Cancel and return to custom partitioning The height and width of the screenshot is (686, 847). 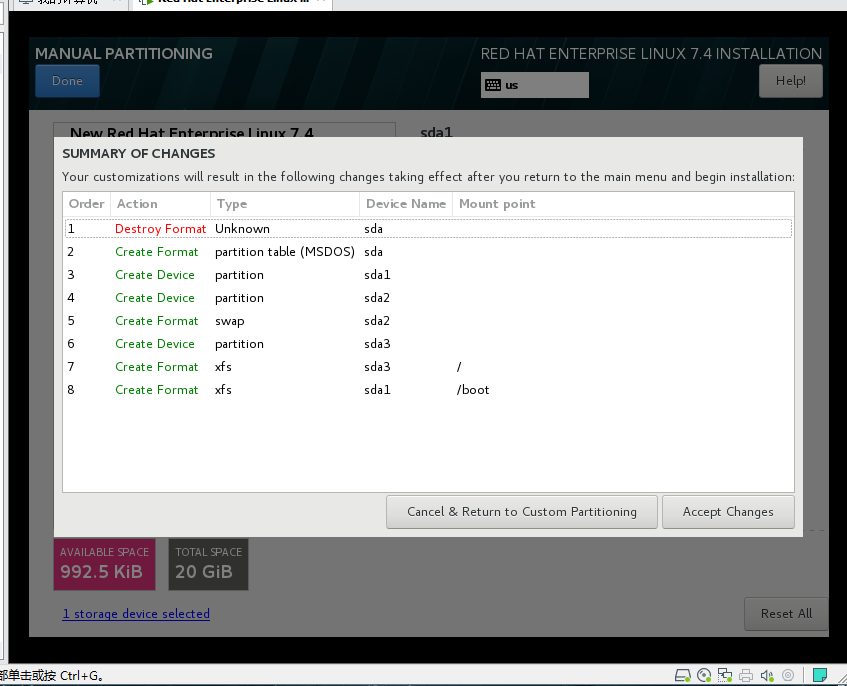tap(522, 512)
